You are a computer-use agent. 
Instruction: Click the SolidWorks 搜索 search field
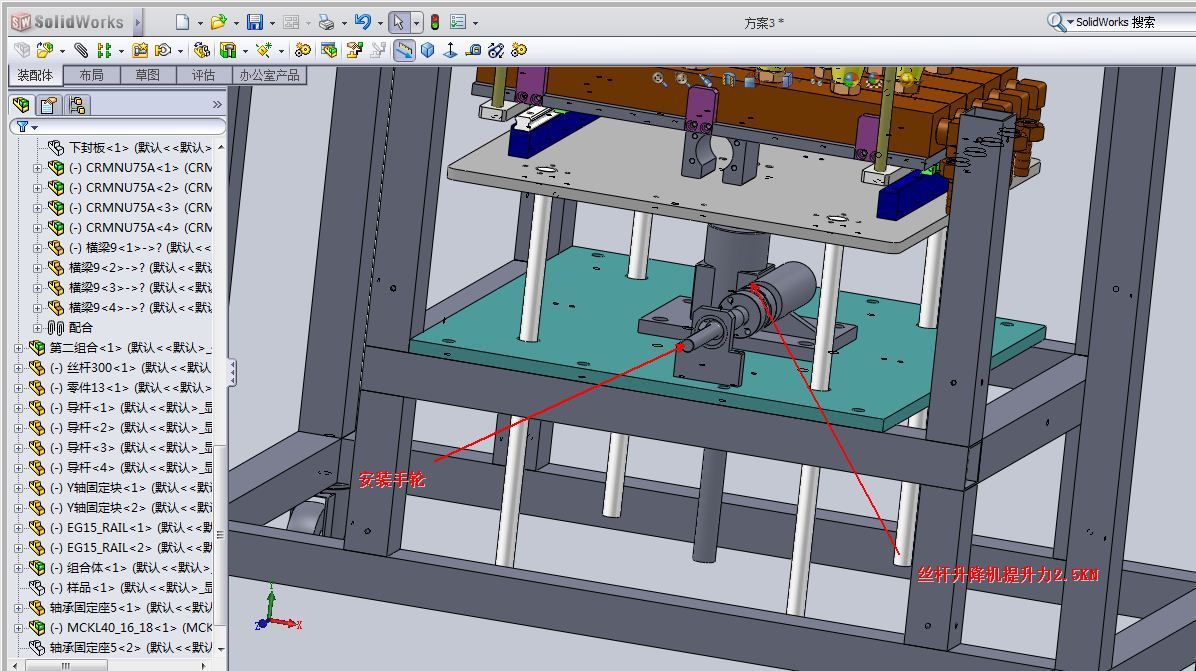click(x=1130, y=22)
